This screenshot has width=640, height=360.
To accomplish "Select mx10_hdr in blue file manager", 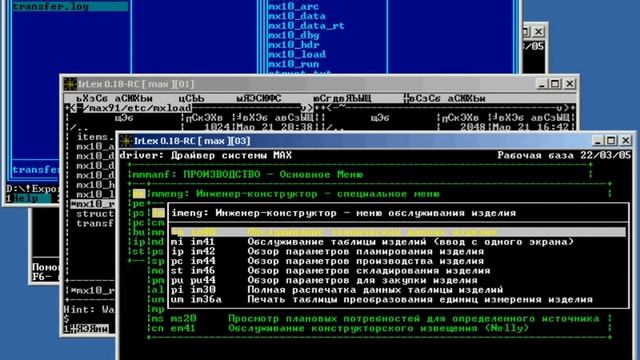I will (x=293, y=45).
